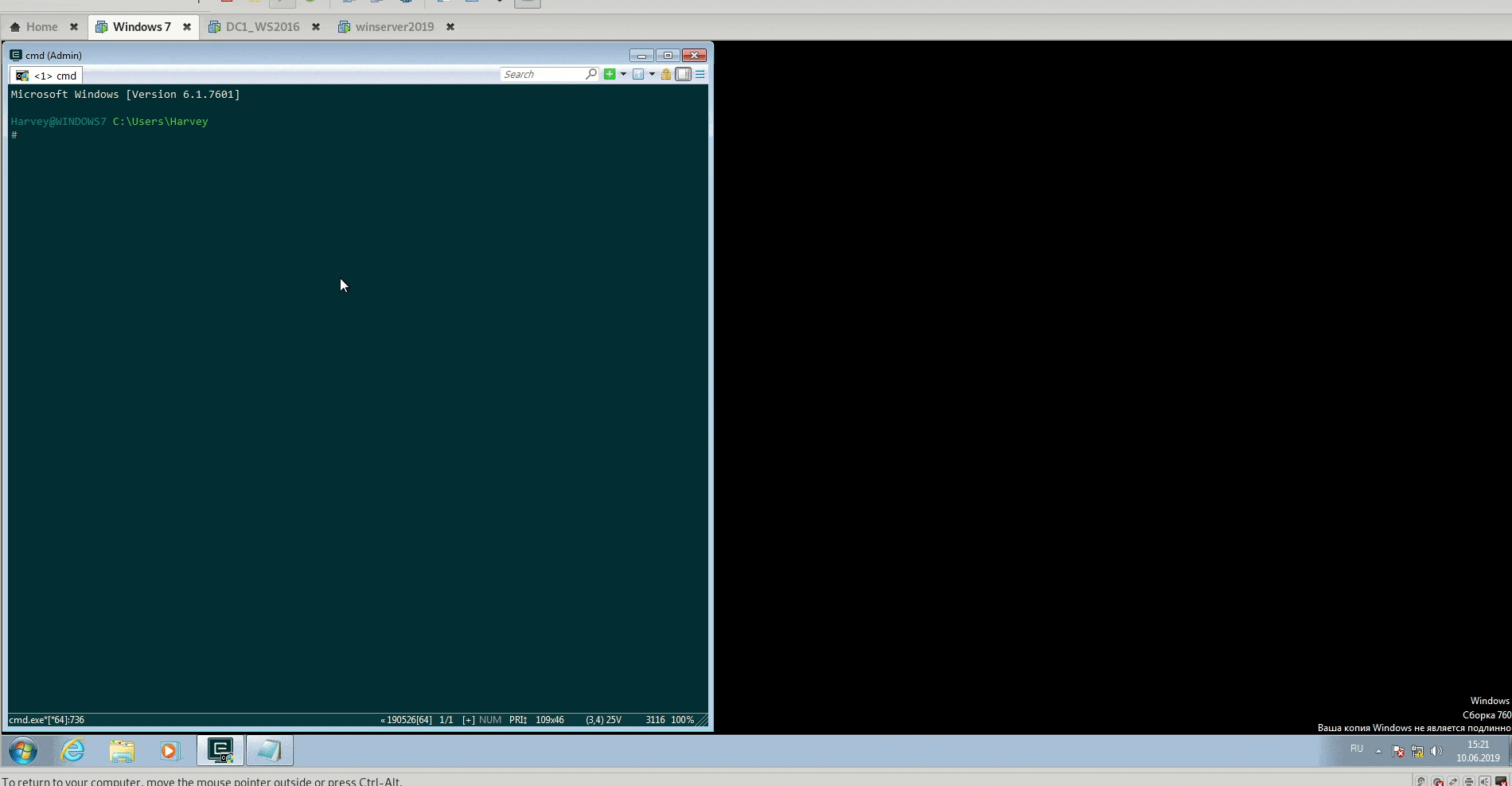Image resolution: width=1512 pixels, height=786 pixels.
Task: Open the Windows Start menu
Action: coord(23,750)
